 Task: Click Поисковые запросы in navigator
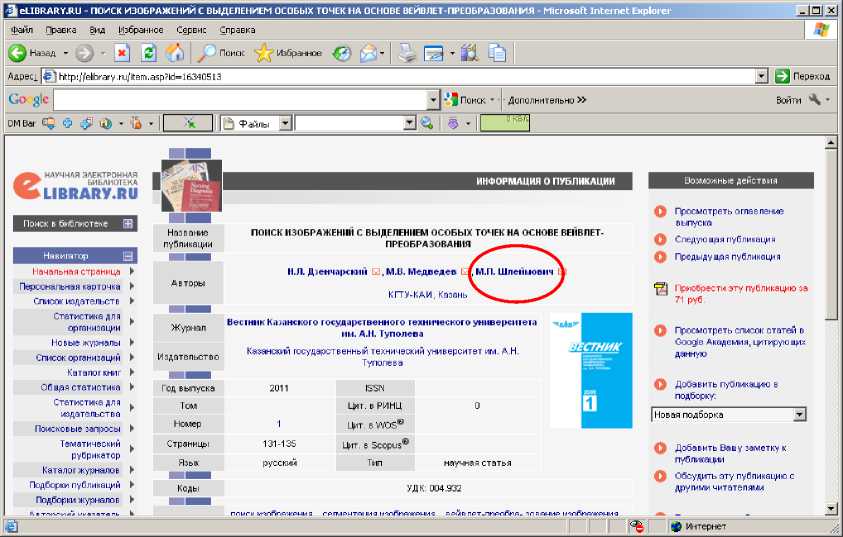coord(77,428)
